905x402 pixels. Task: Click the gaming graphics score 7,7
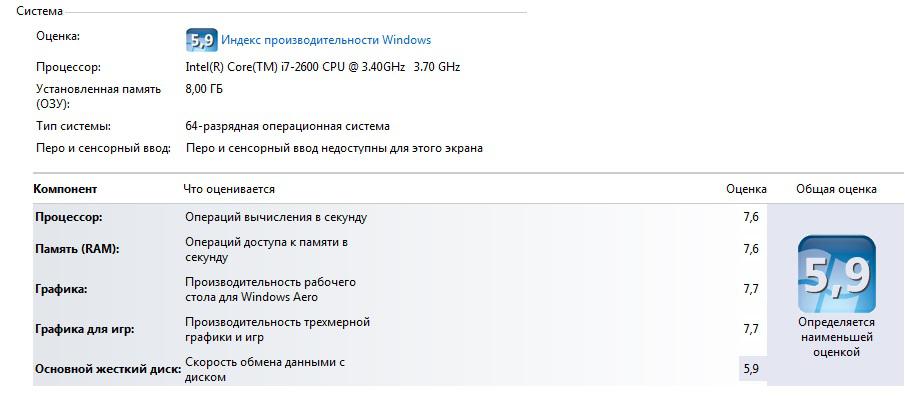(751, 329)
